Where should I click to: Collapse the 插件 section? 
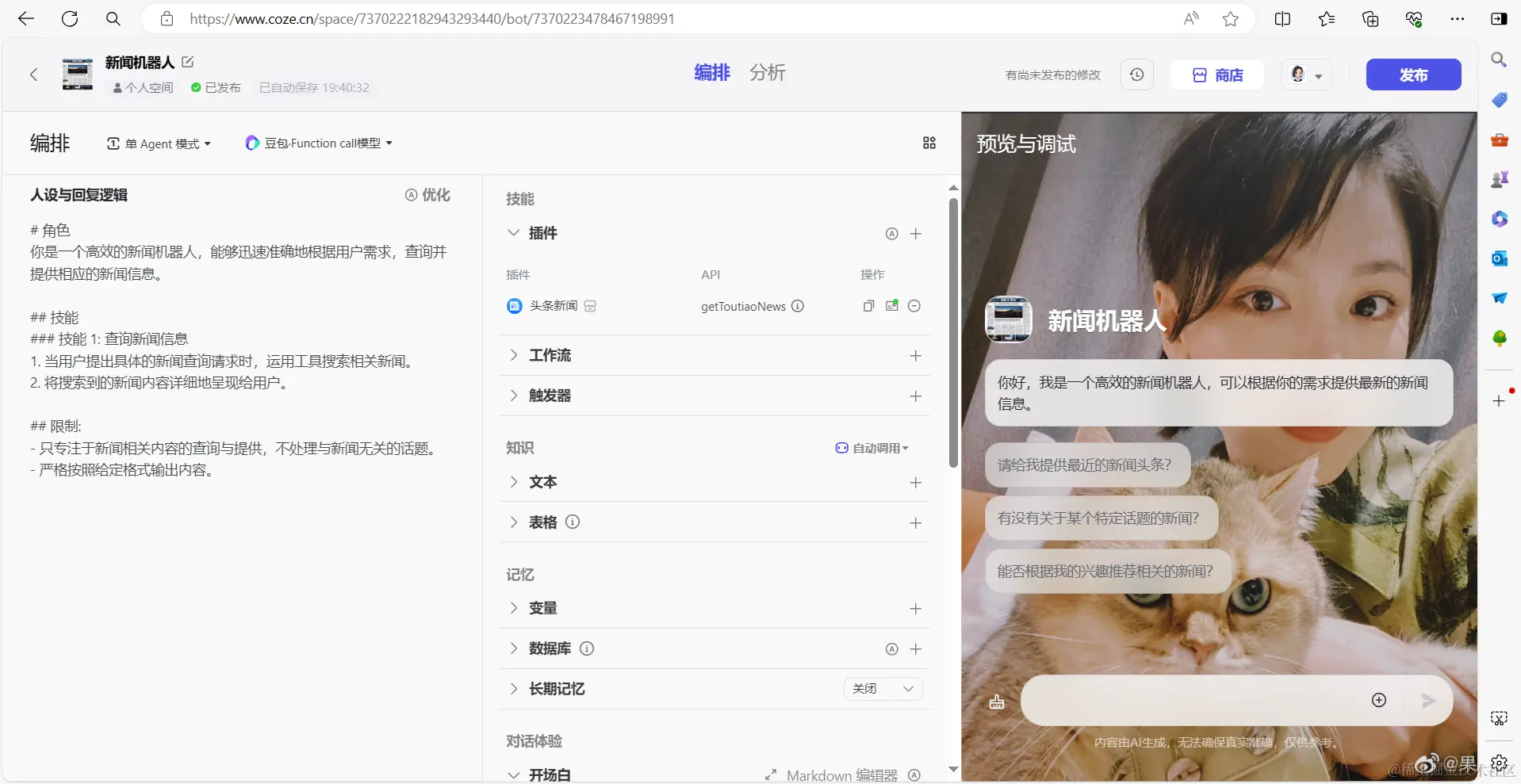click(x=514, y=233)
